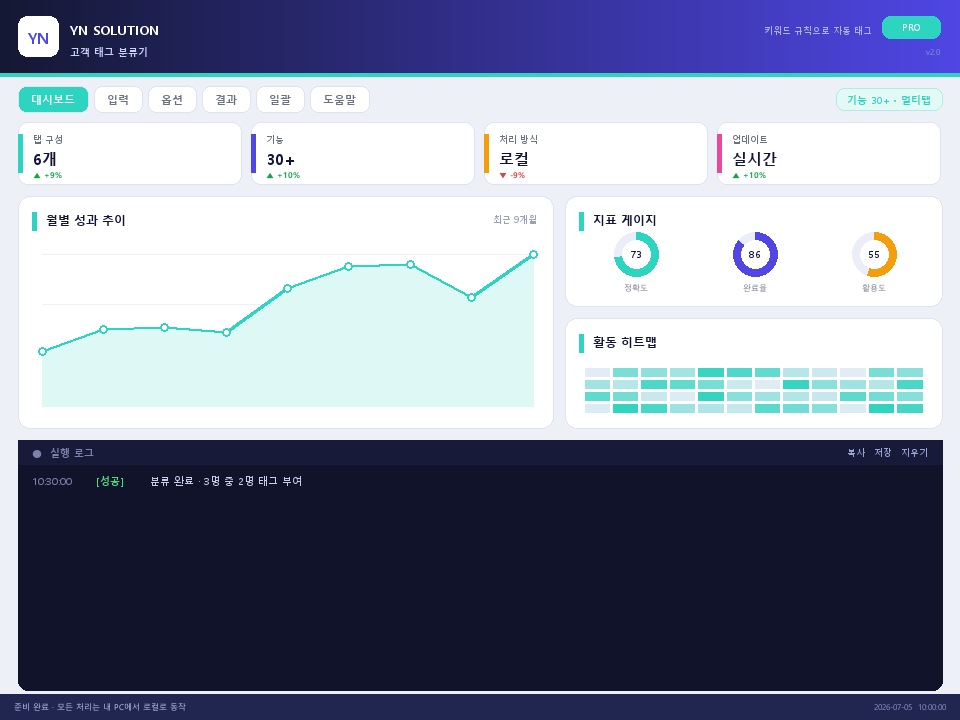Screen dimensions: 960x720
Task: Click the PRO badge button
Action: [911, 28]
